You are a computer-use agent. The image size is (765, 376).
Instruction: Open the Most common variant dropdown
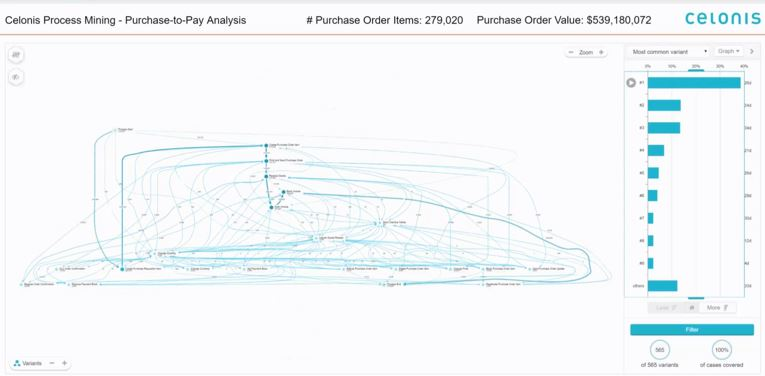point(670,52)
